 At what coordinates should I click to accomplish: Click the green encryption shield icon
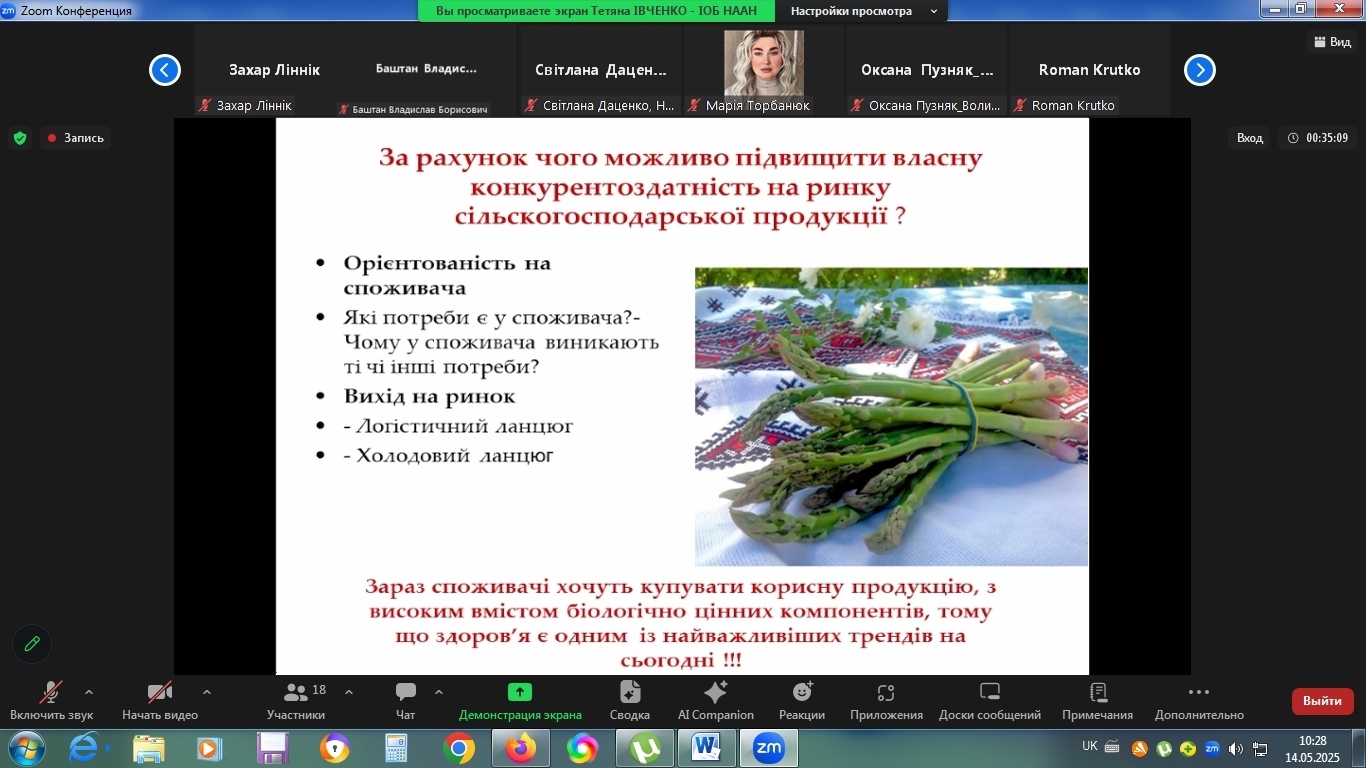point(20,138)
